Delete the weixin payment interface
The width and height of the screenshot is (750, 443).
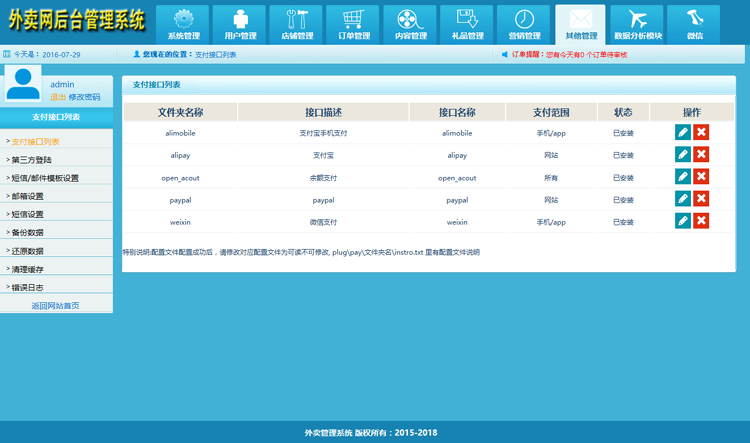tap(701, 221)
